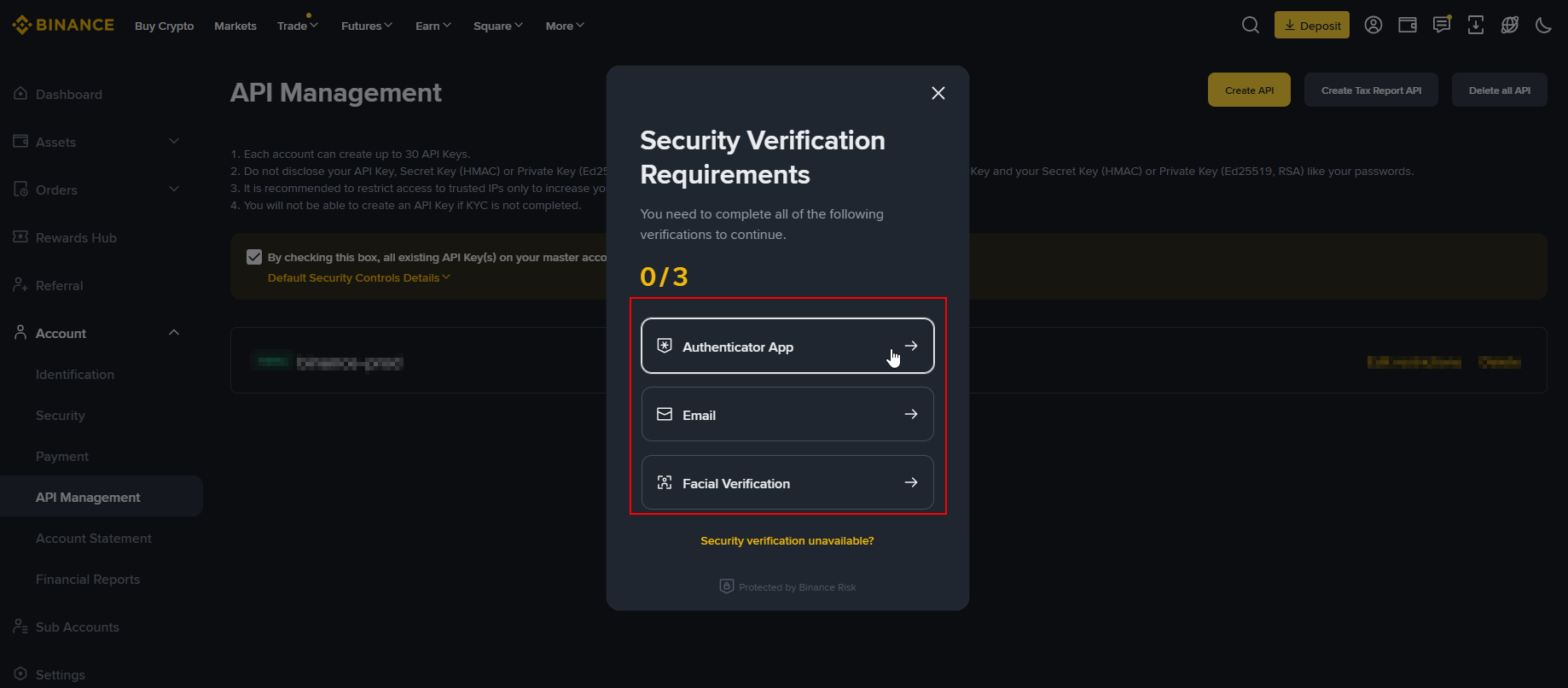Screen dimensions: 1568x688
Task: Click the arrow on Email row
Action: click(911, 414)
